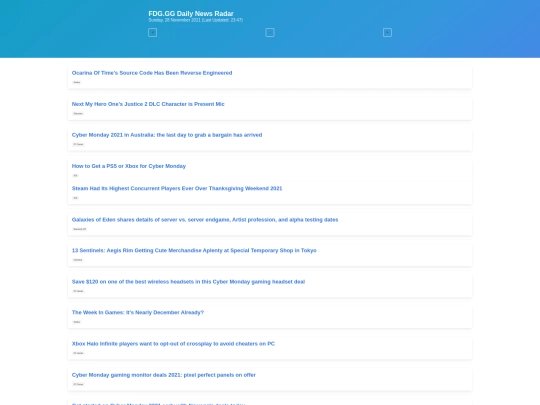The width and height of the screenshot is (540, 405).
Task: Open Cyber Monday gaming monitor deals article
Action: coord(164,375)
